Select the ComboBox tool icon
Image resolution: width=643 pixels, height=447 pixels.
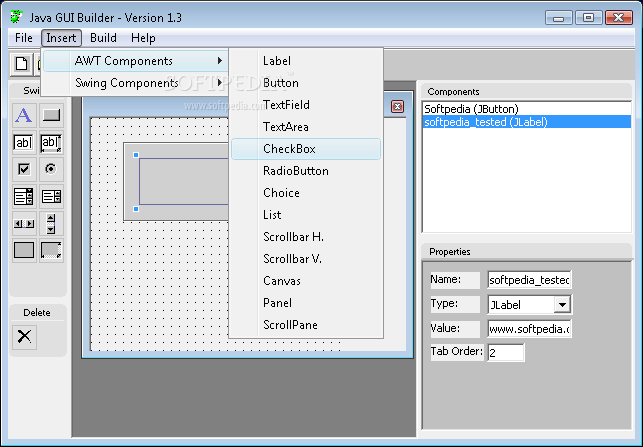point(24,196)
